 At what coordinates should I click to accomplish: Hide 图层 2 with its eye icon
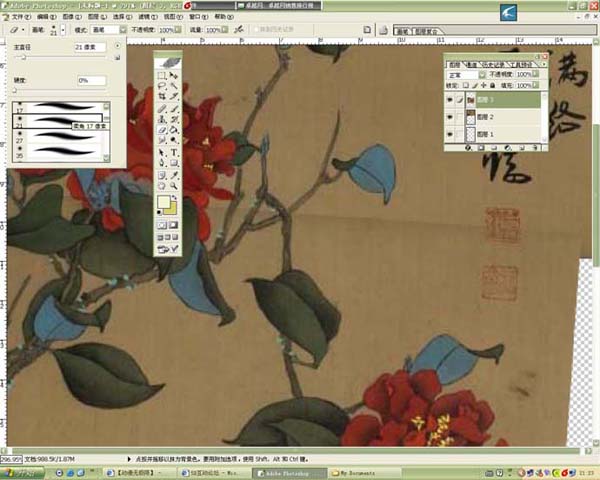pos(450,117)
